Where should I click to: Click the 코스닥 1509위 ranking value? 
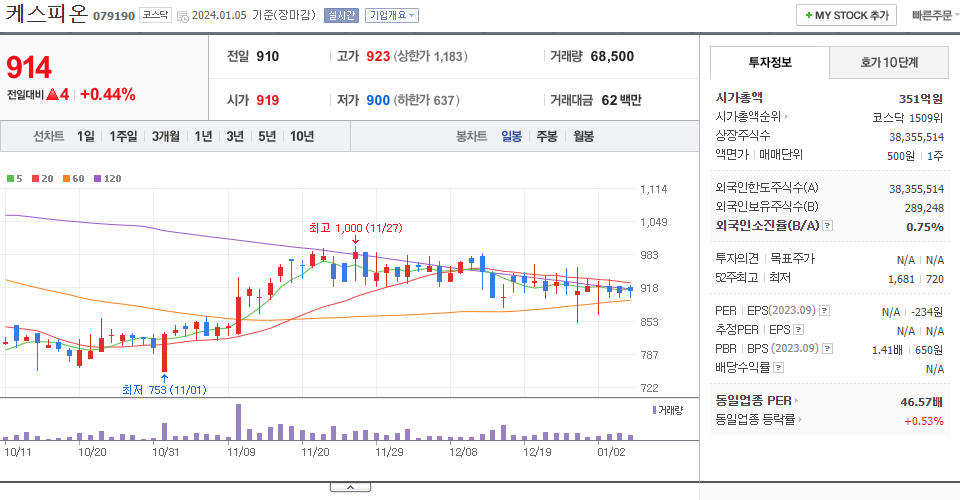908,118
